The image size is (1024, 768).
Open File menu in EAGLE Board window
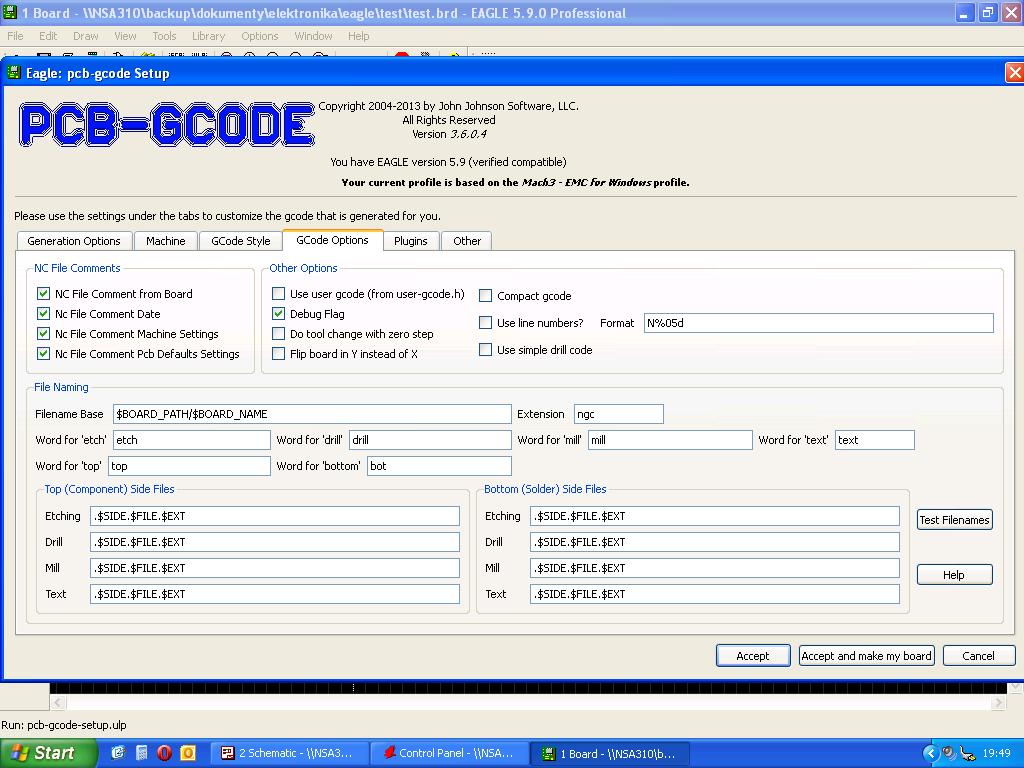click(x=15, y=36)
